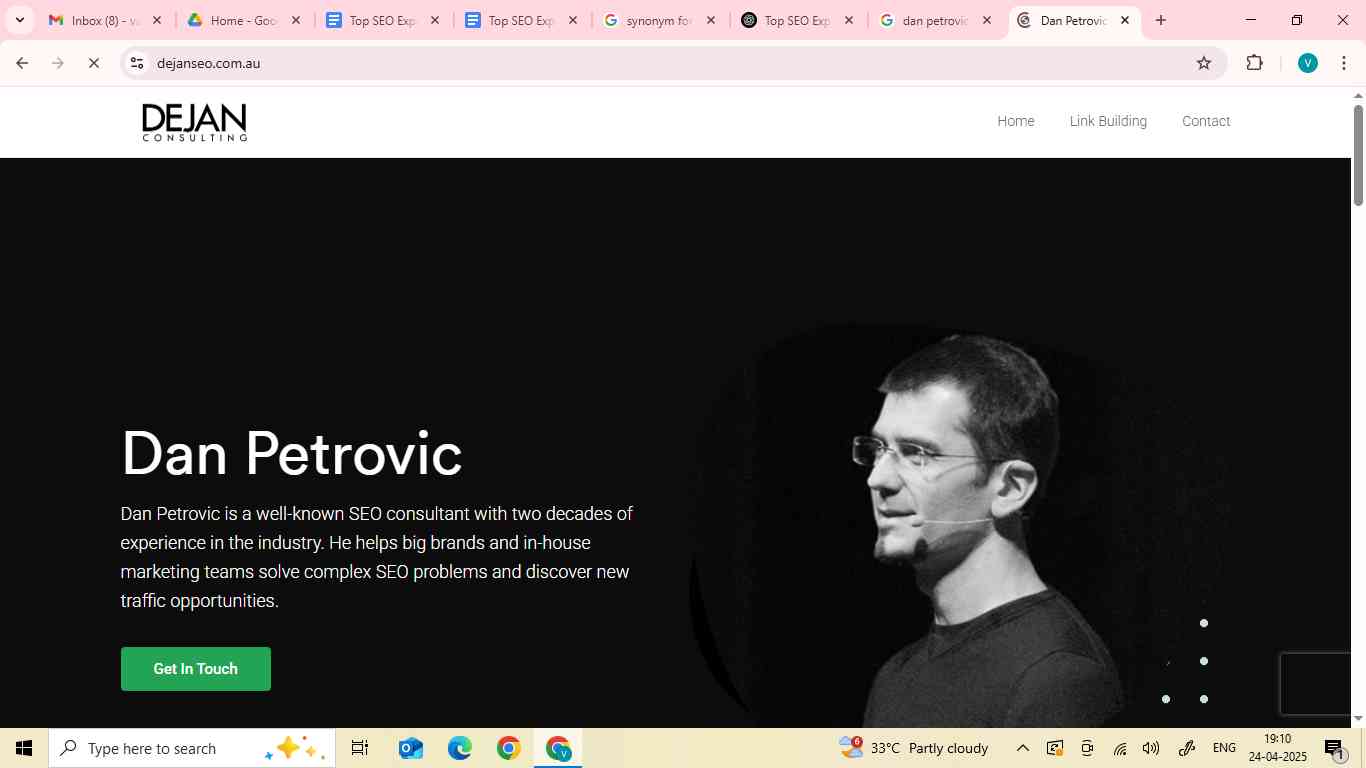Launch Microsoft Edge from the taskbar

[459, 747]
